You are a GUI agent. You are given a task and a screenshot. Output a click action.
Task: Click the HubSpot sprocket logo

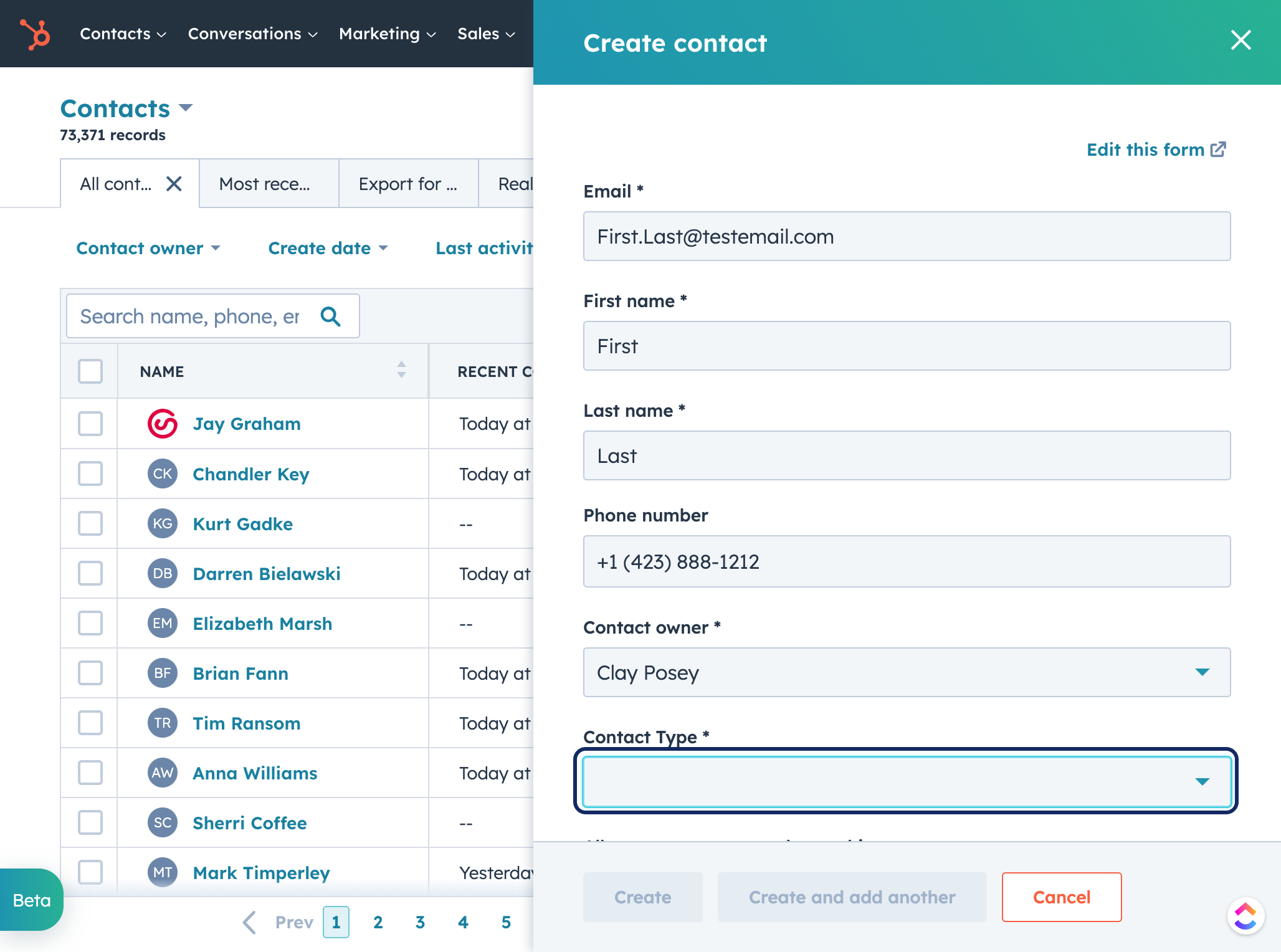tap(36, 34)
